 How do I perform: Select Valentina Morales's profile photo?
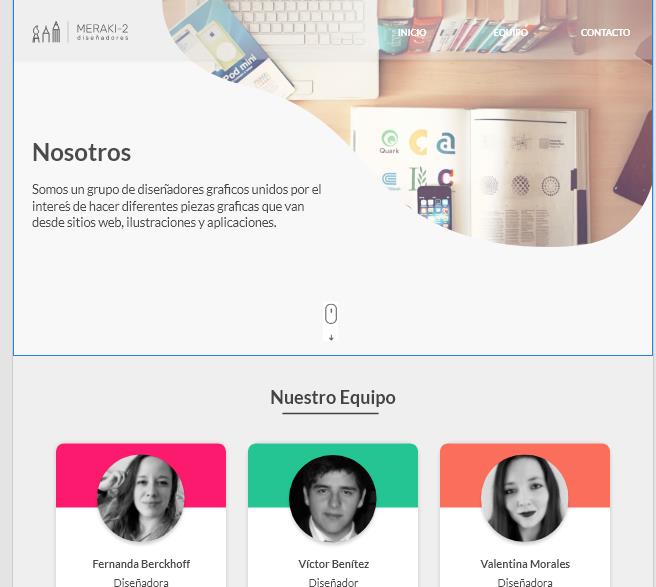click(x=525, y=498)
